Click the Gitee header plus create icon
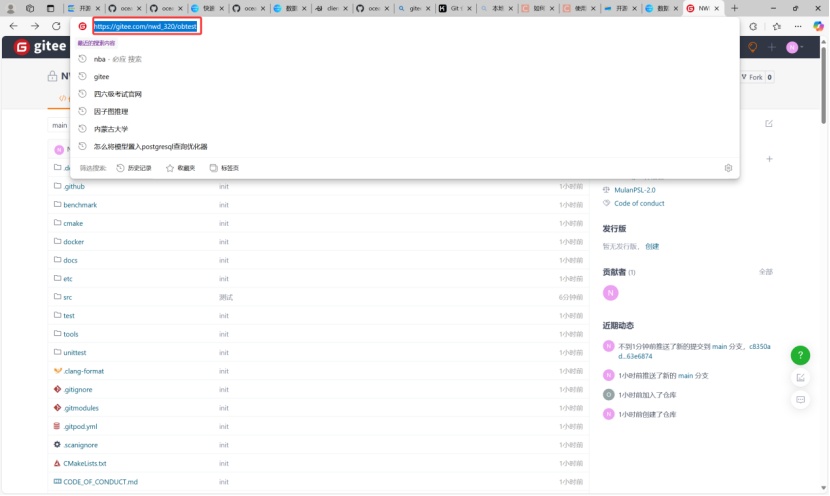This screenshot has height=496, width=830. pos(772,47)
